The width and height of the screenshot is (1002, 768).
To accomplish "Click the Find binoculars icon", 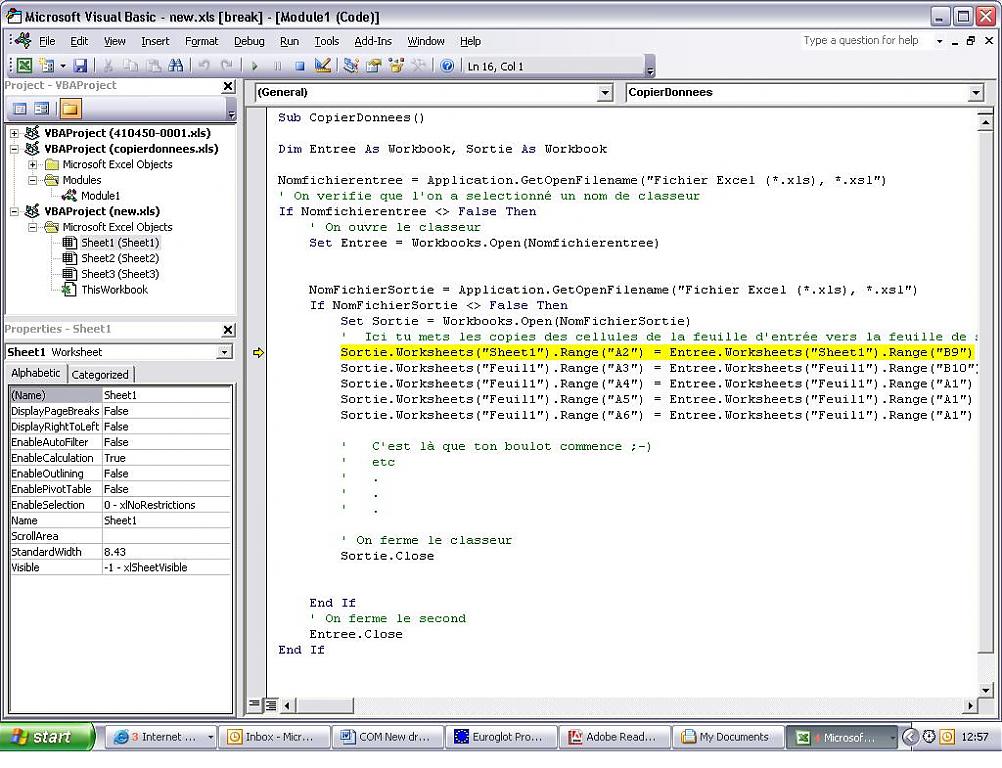I will (x=176, y=66).
